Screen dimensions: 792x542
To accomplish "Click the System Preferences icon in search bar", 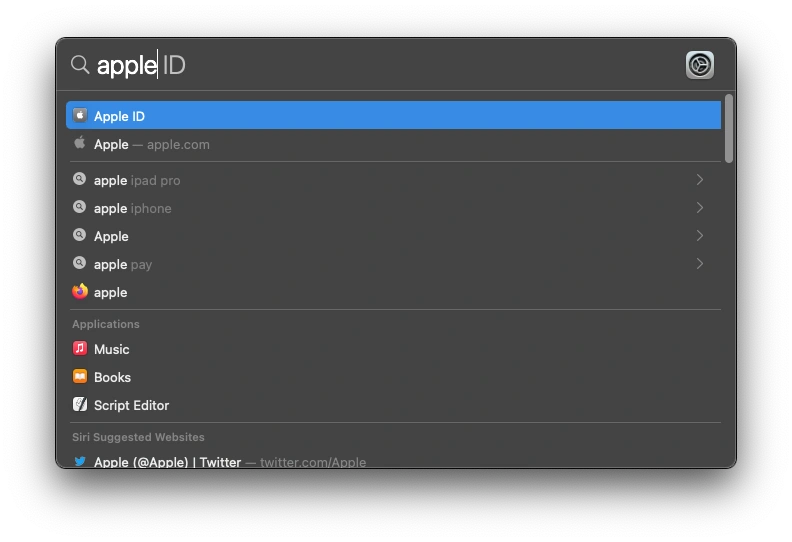I will click(x=700, y=65).
